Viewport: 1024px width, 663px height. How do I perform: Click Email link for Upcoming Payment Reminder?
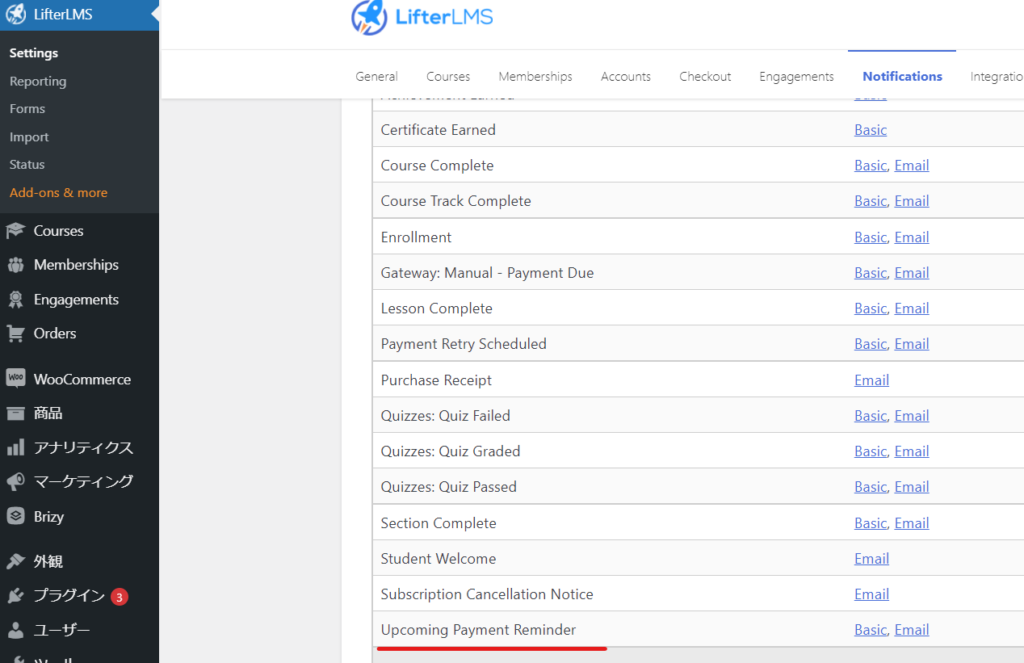(912, 630)
